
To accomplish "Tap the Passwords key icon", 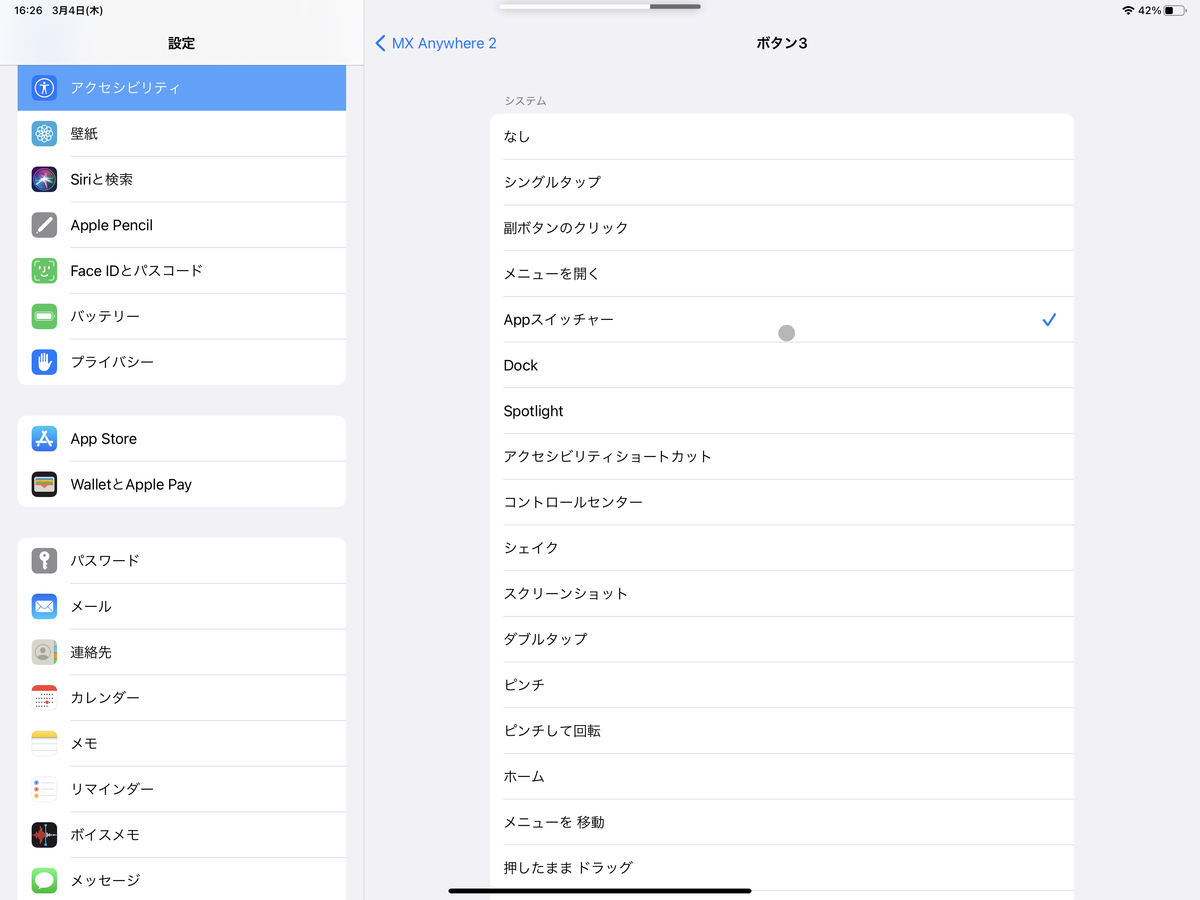I will pos(44,561).
